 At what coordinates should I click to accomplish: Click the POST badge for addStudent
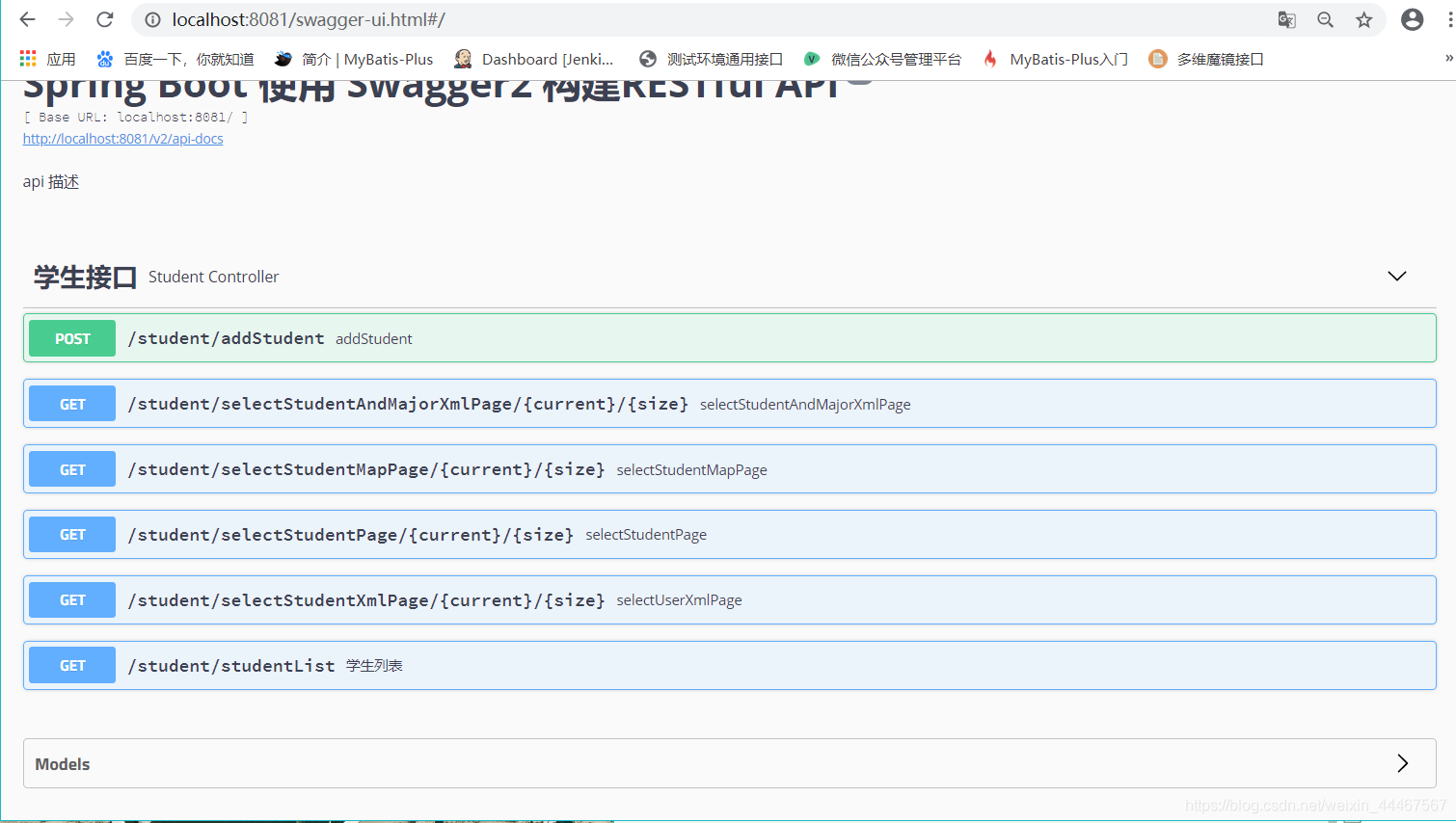pyautogui.click(x=72, y=338)
